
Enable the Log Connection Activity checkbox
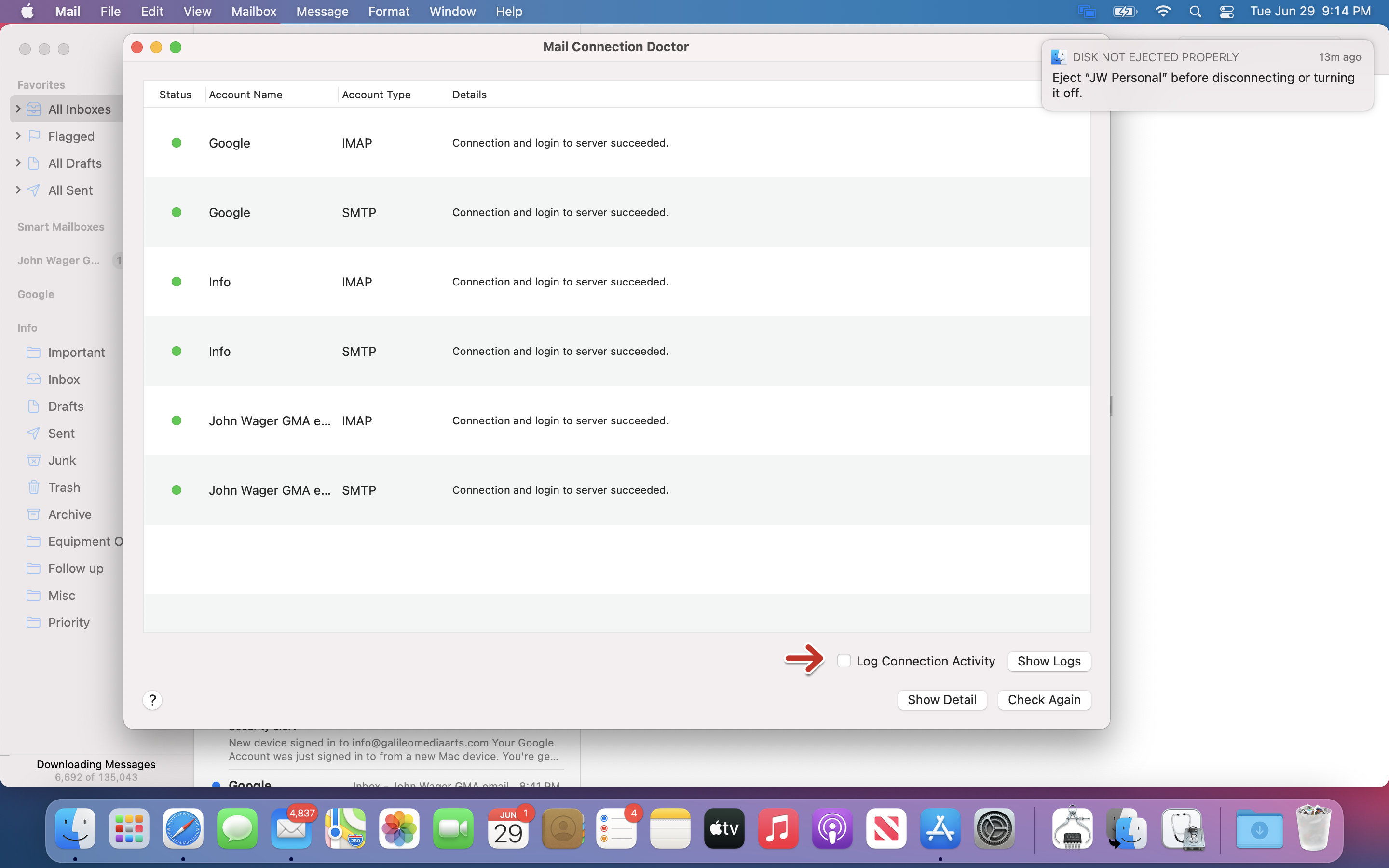point(843,661)
